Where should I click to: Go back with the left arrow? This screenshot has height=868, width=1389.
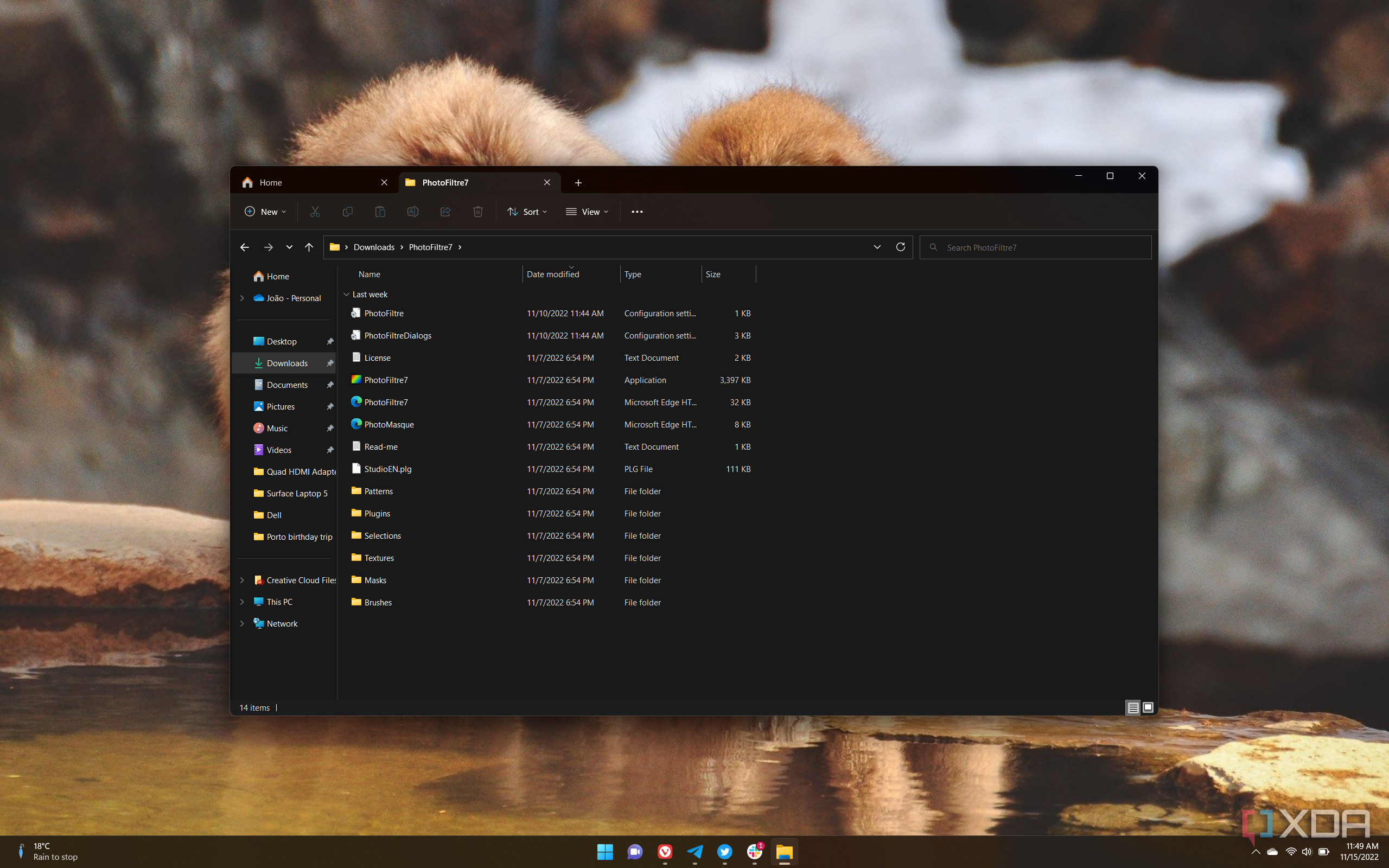tap(245, 247)
